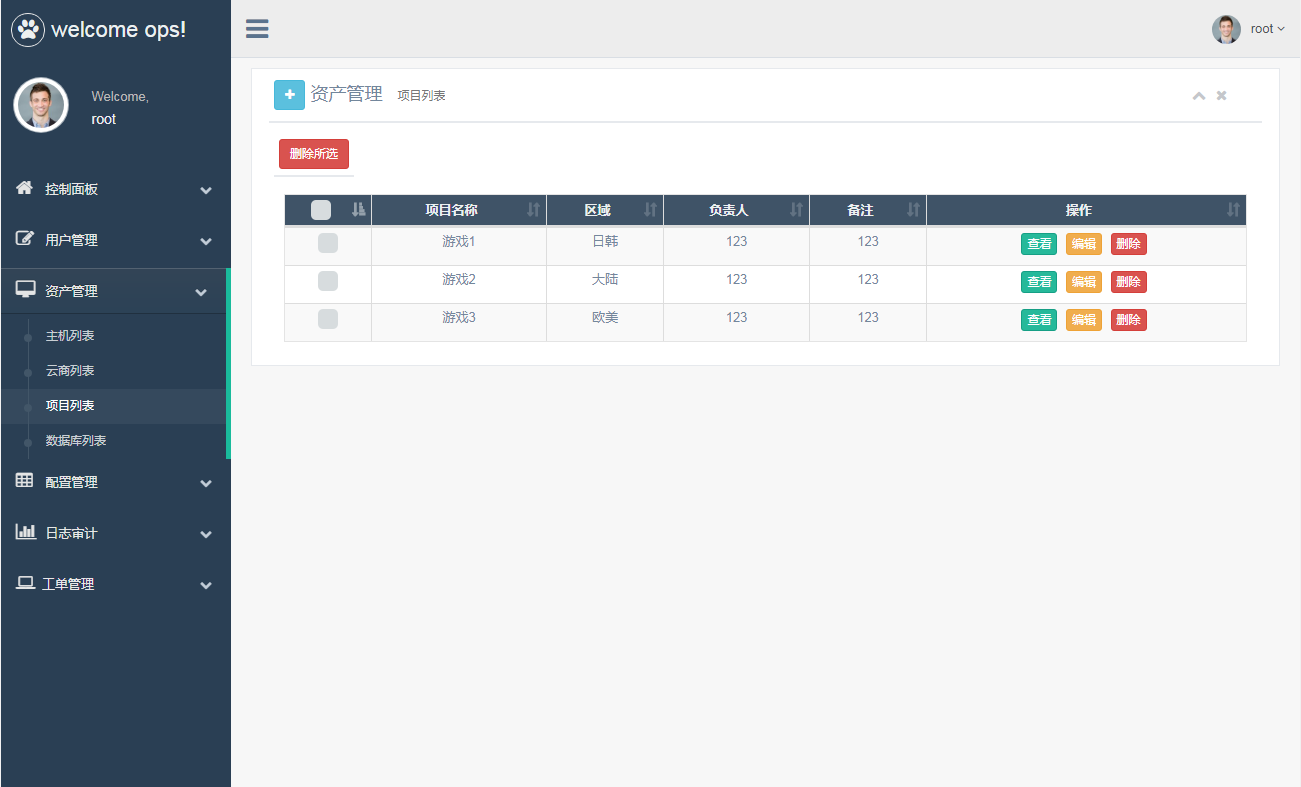
Task: Click the red 删除所选 button
Action: [314, 154]
